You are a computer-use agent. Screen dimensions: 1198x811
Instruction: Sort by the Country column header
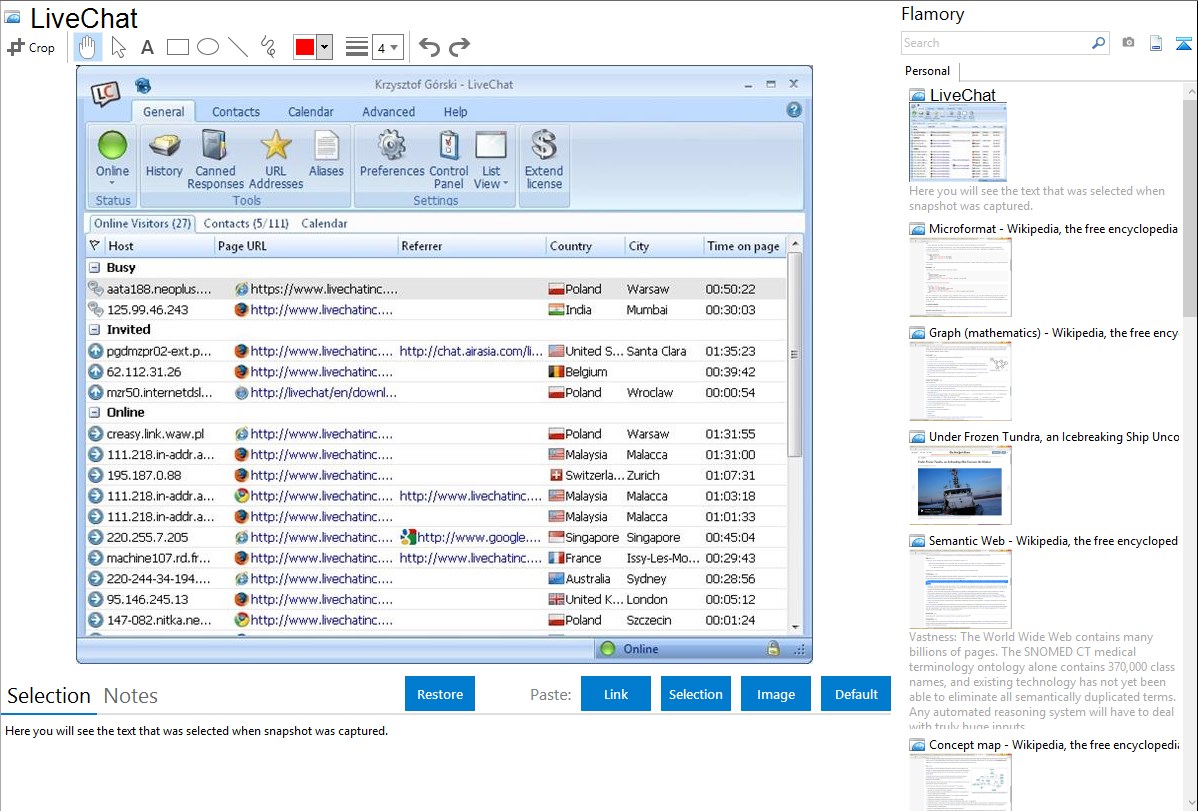(571, 245)
